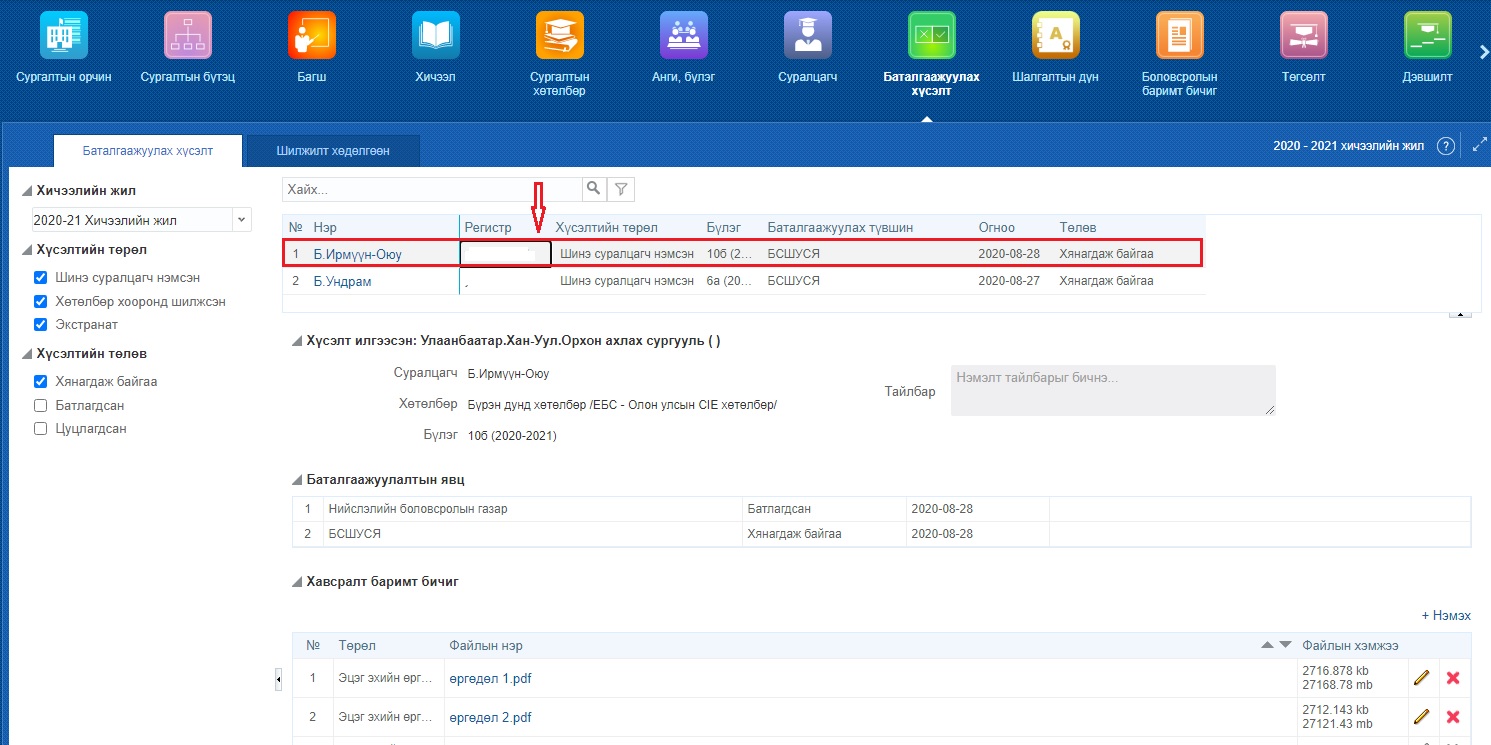Click the Хайх search field

point(432,189)
